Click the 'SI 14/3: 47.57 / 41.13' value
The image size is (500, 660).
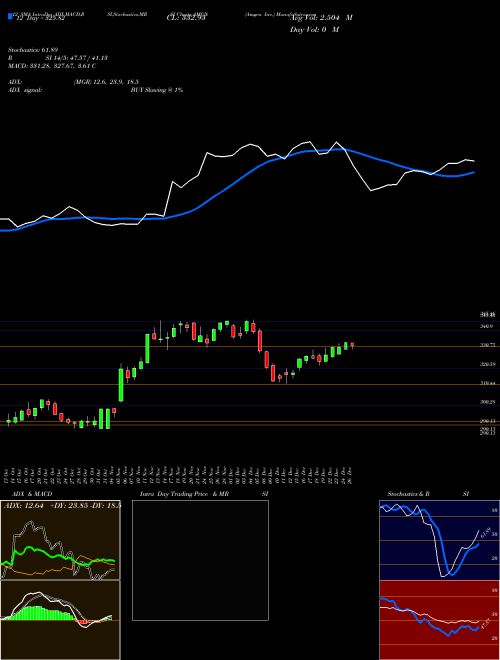pyautogui.click(x=77, y=58)
